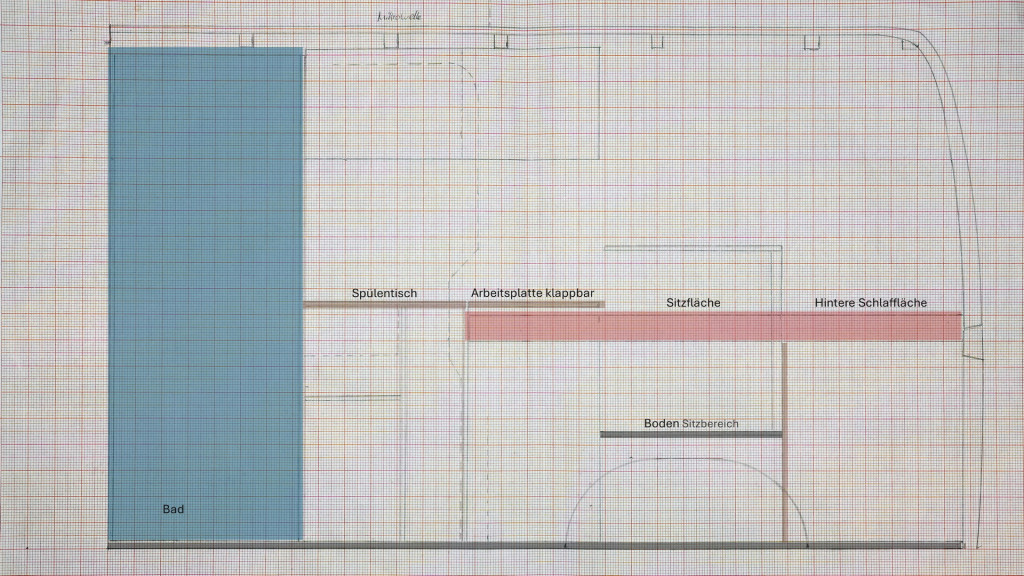Click the vertical brown support post
The width and height of the screenshot is (1024, 576).
(785, 440)
